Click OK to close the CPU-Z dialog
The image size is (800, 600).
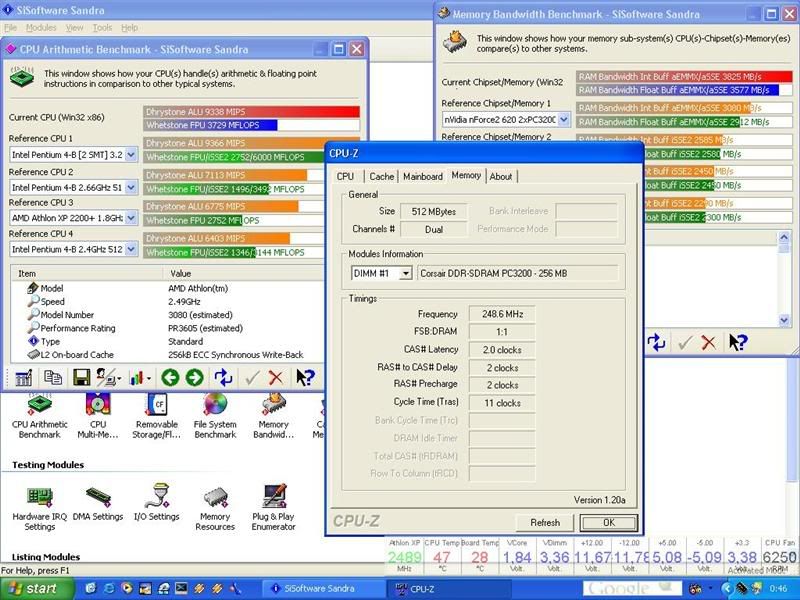click(x=608, y=522)
